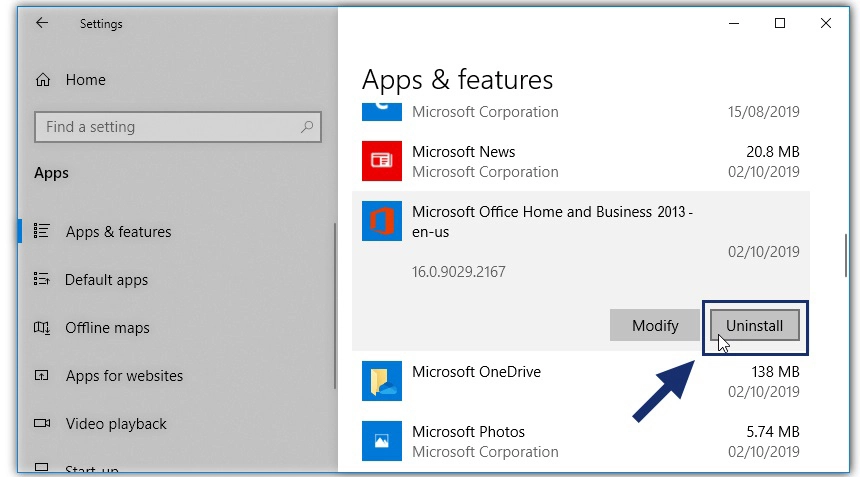Select the Apps for websites icon
This screenshot has width=860, height=477.
pos(42,376)
